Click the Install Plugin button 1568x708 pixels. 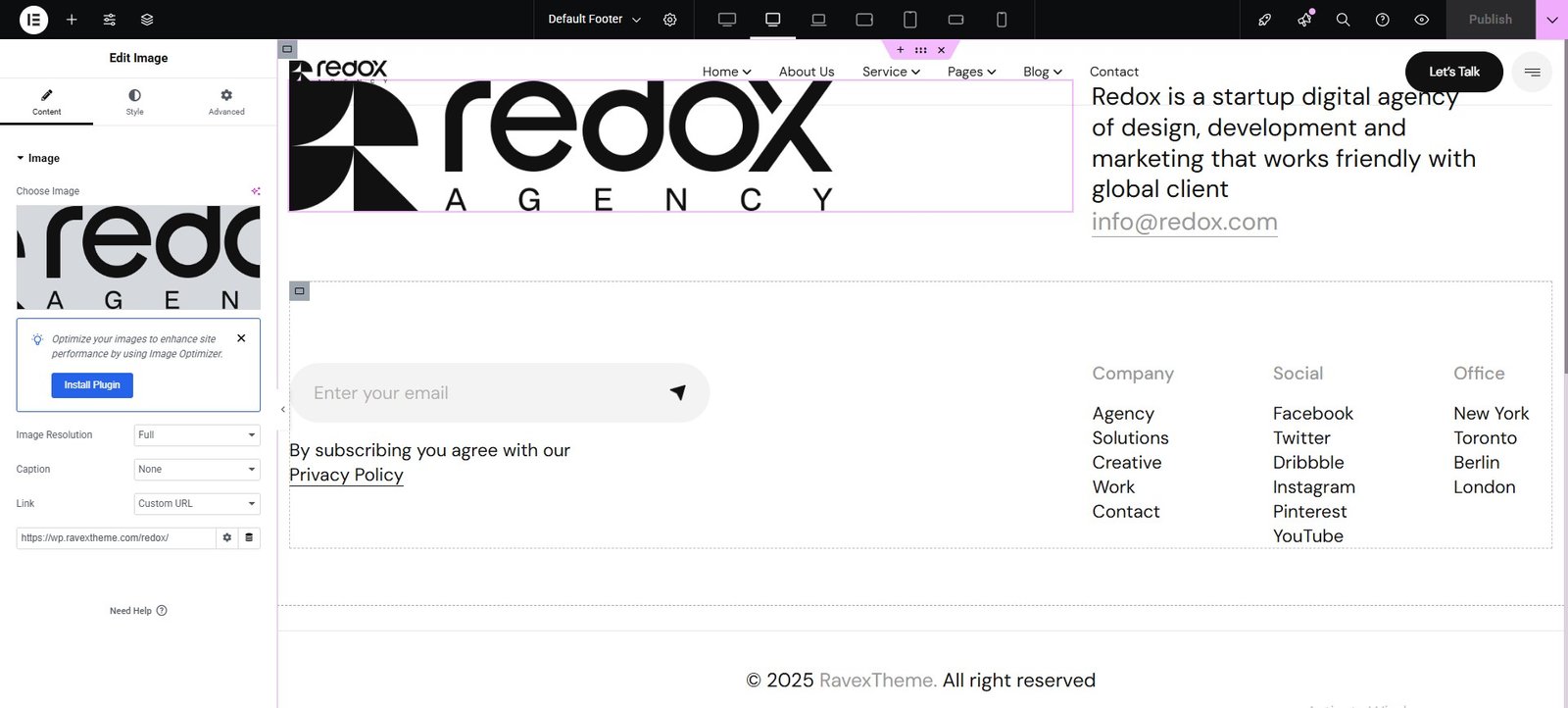[92, 385]
